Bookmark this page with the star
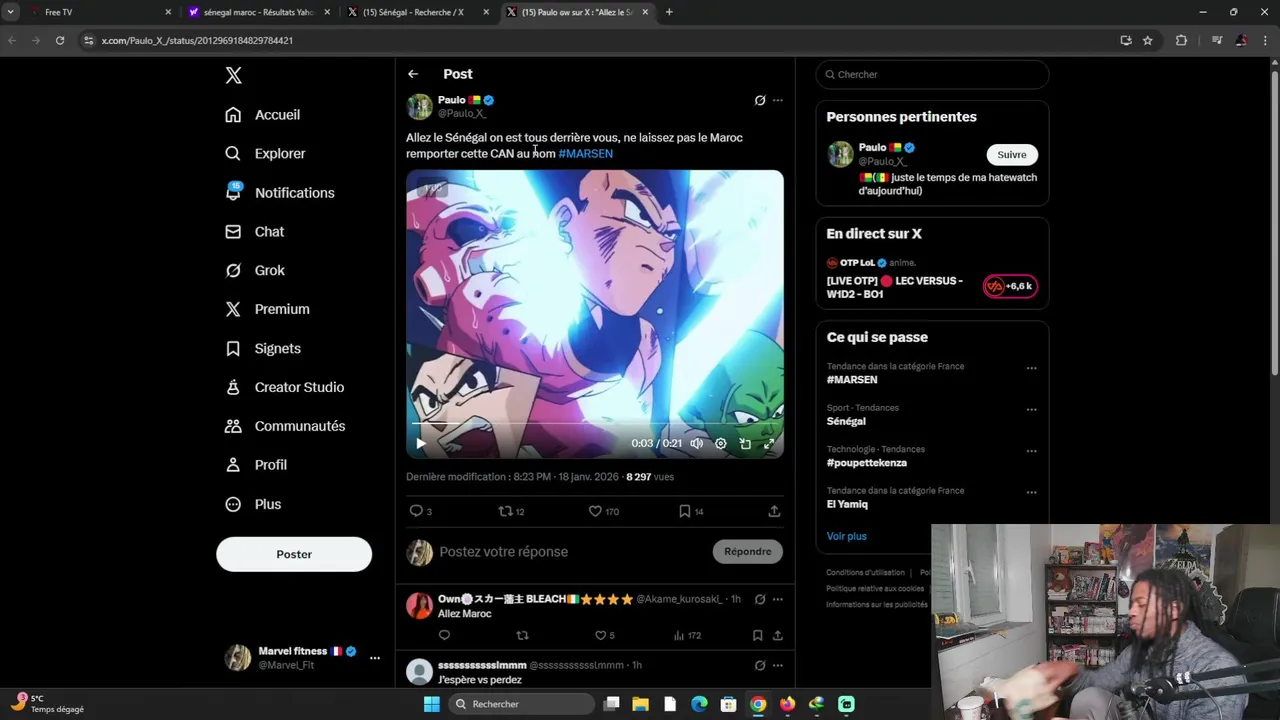This screenshot has height=720, width=1280. coord(1147,40)
